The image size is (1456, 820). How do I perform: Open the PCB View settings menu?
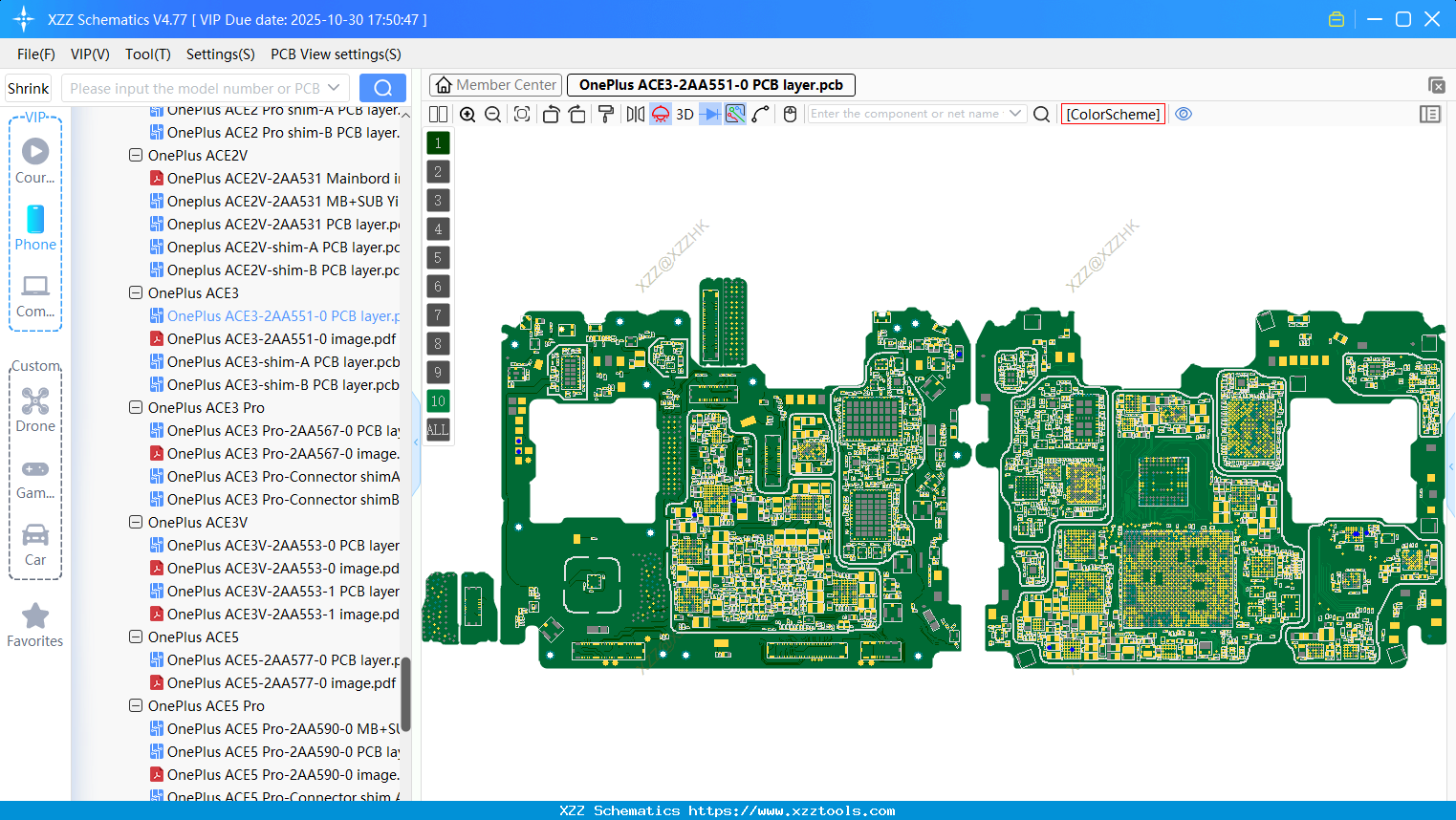pyautogui.click(x=335, y=54)
